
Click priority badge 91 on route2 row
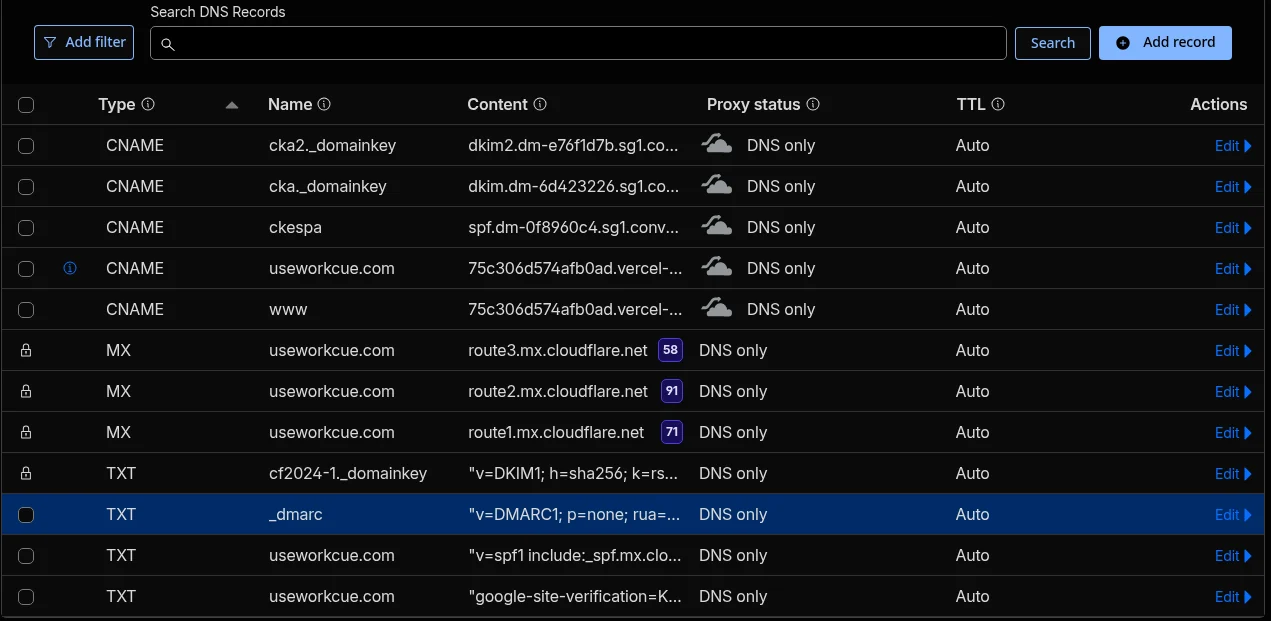[x=672, y=391]
